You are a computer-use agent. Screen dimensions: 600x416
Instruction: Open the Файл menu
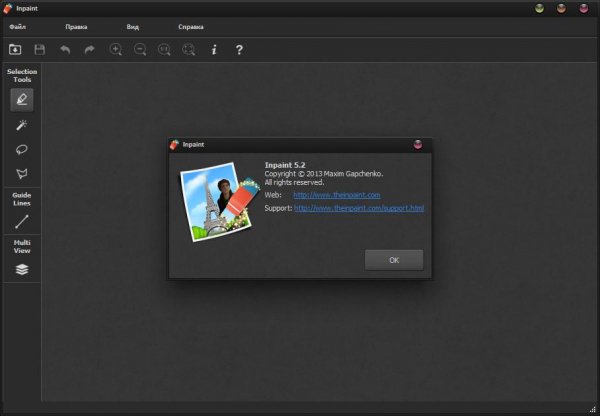coord(18,27)
